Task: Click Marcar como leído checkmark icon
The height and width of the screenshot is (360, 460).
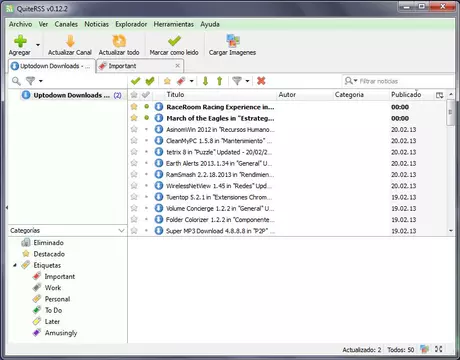Action: [x=174, y=41]
